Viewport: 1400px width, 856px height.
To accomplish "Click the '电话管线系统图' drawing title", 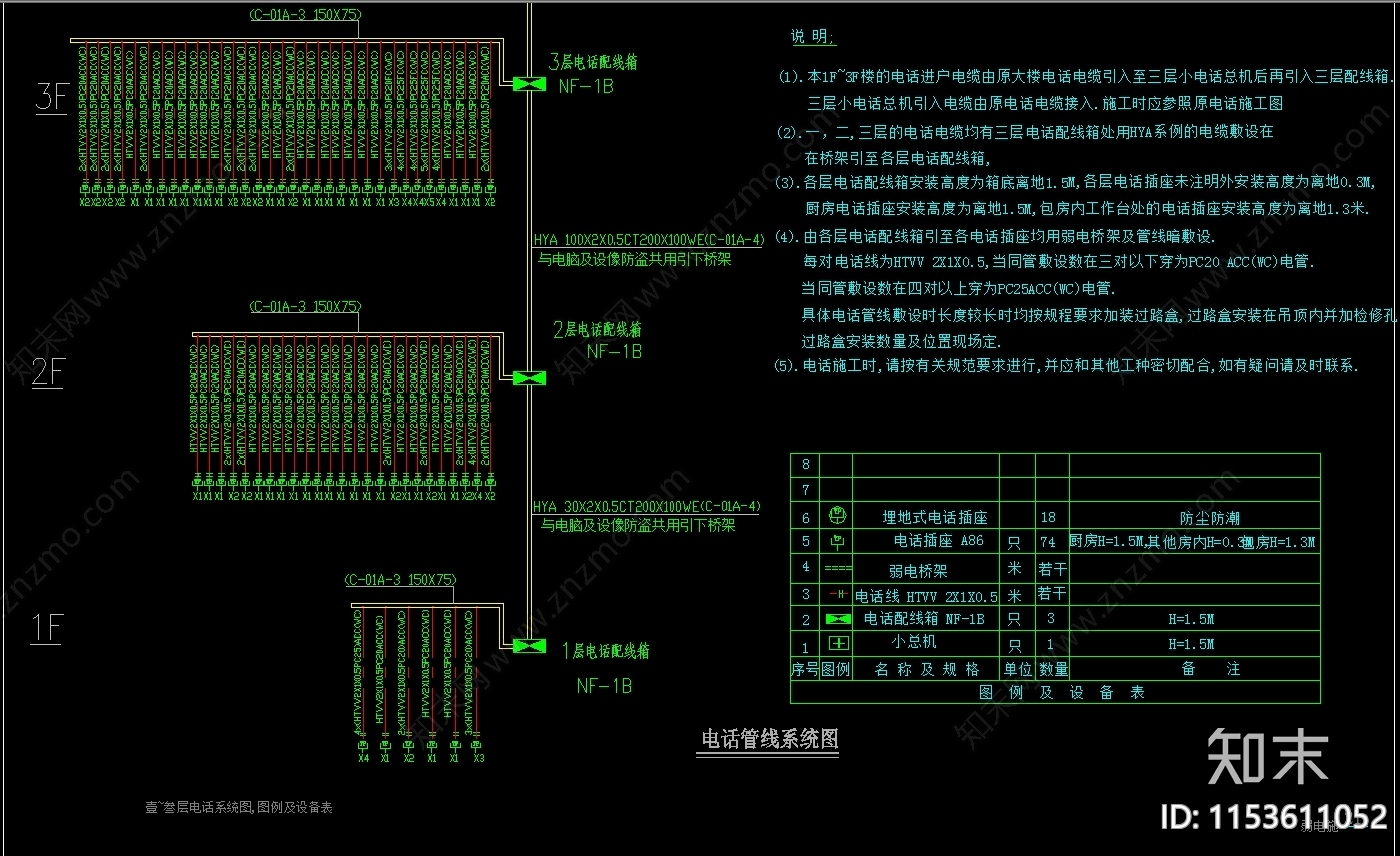I will coord(769,739).
